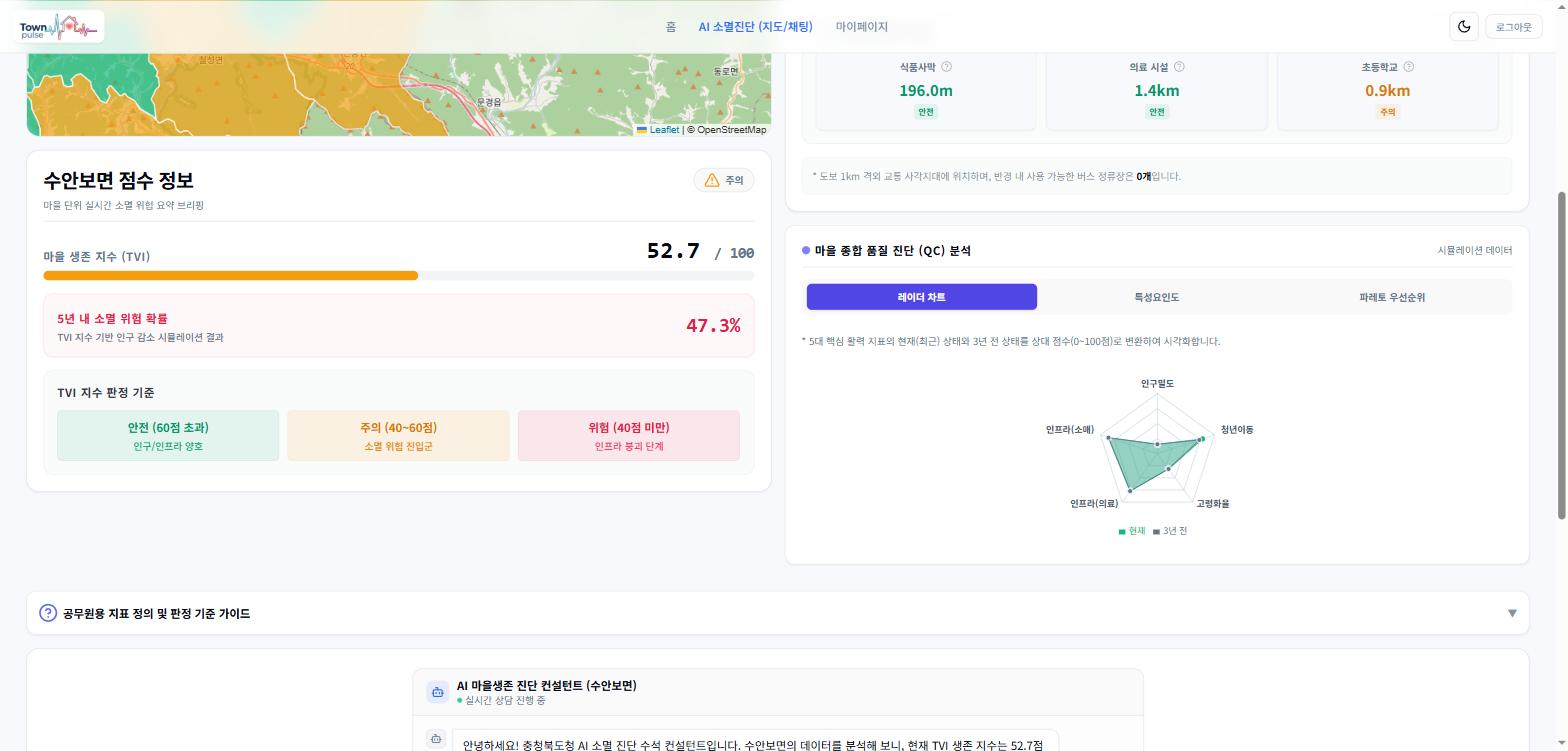Click the OpenStreetMap attribution link
The width and height of the screenshot is (1568, 751).
click(x=731, y=130)
